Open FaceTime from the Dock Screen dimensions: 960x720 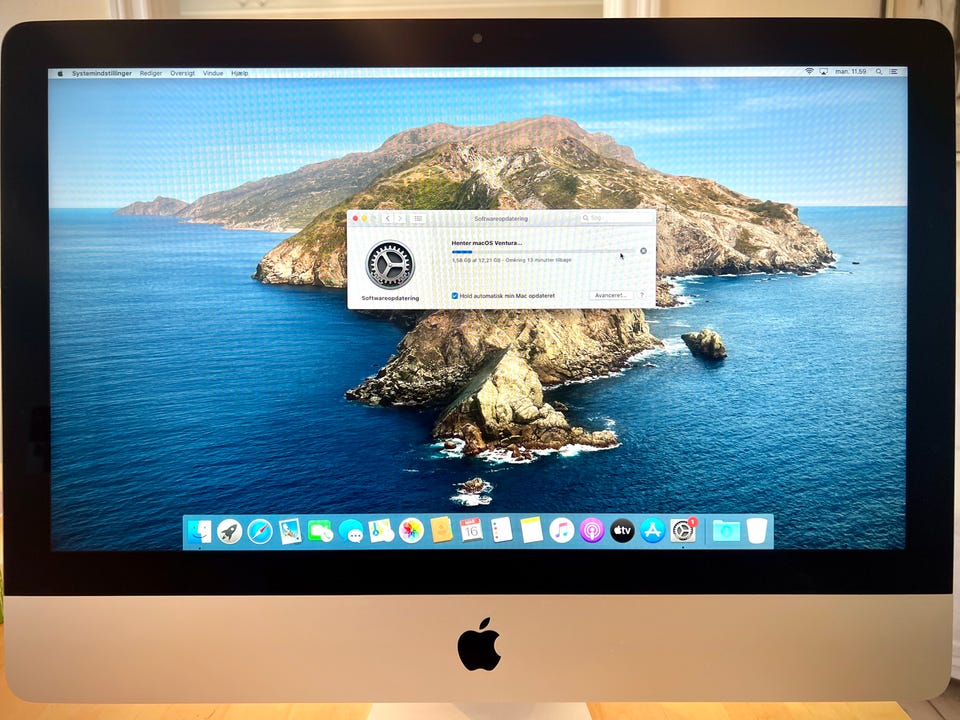pos(320,531)
